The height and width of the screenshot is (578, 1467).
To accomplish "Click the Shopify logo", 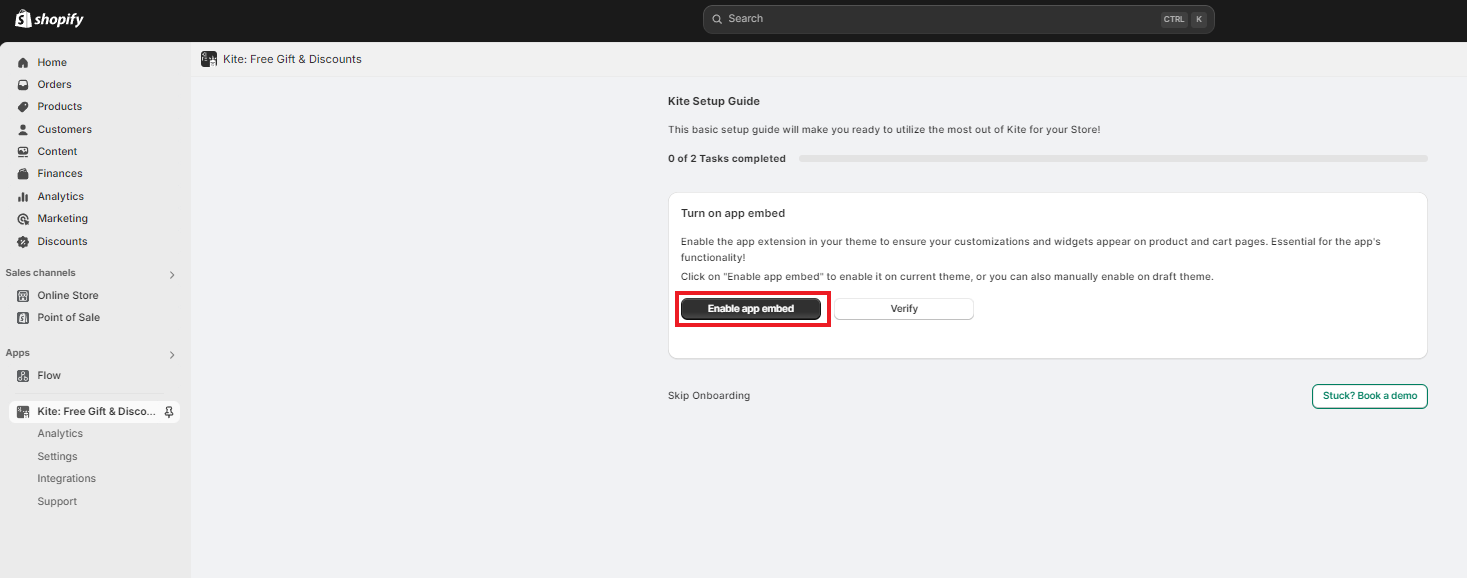I will [x=49, y=19].
